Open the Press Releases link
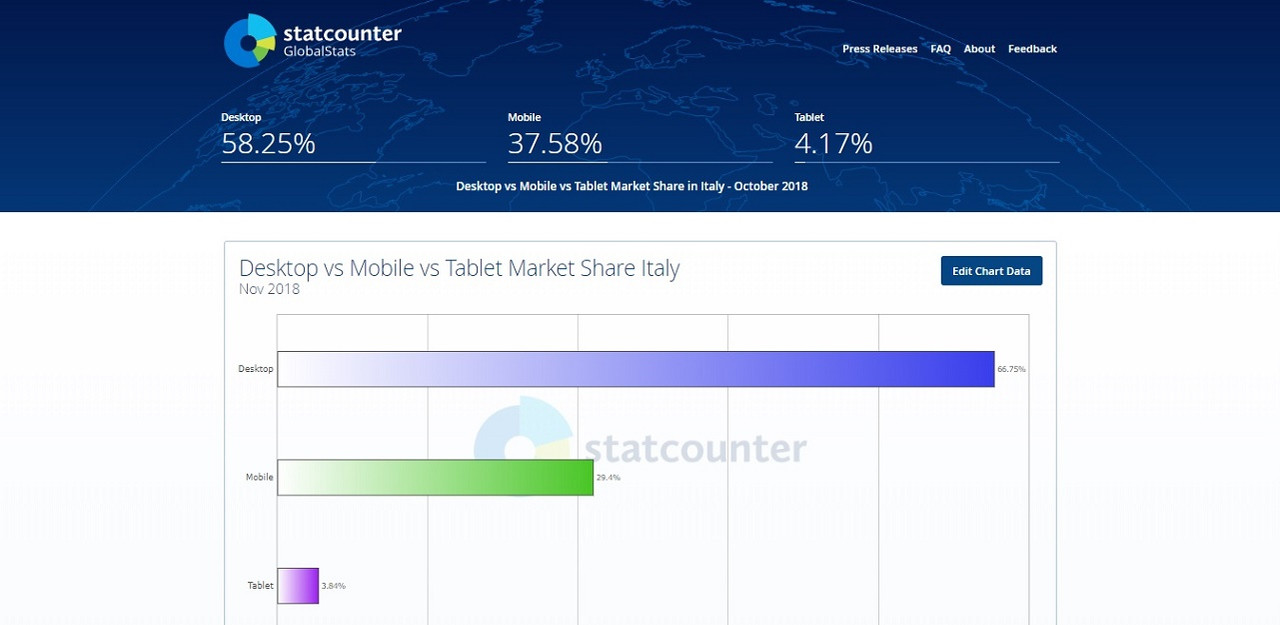Image resolution: width=1280 pixels, height=625 pixels. [879, 49]
